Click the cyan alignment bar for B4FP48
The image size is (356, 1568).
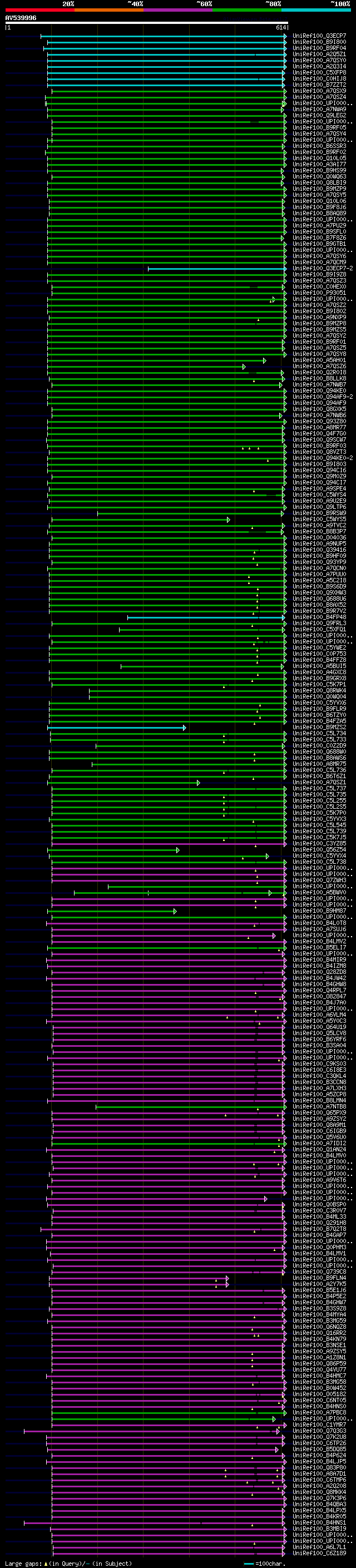[x=206, y=617]
